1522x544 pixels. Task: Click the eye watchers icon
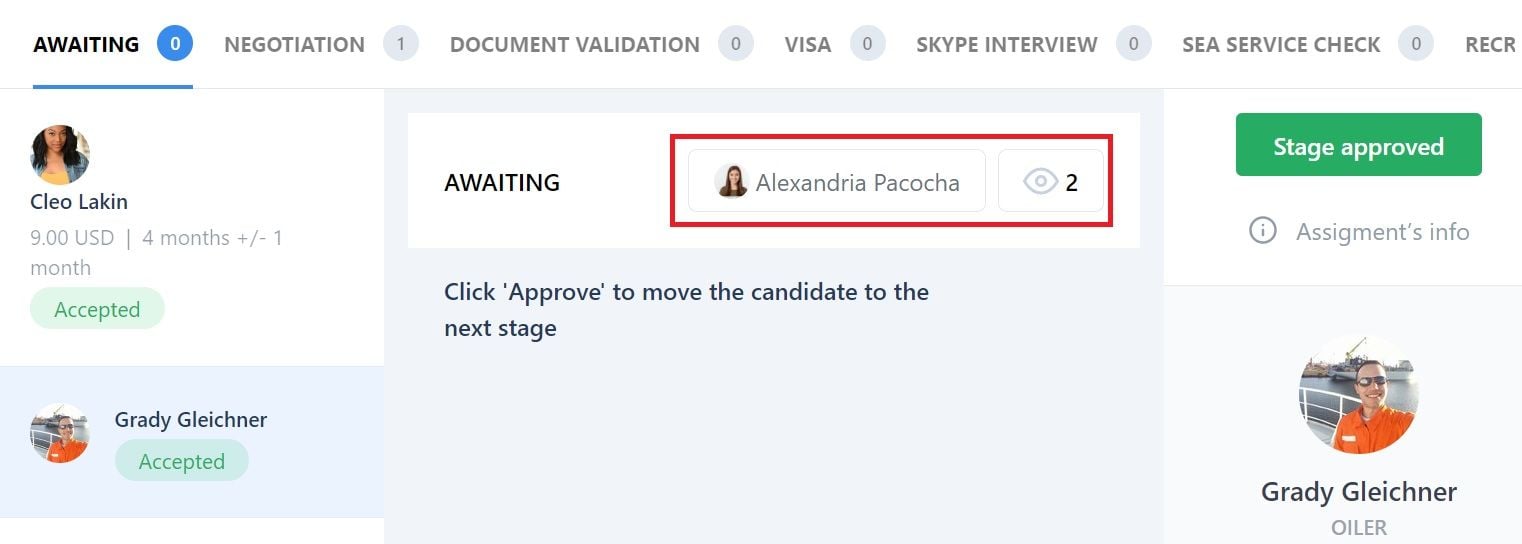[x=1041, y=182]
